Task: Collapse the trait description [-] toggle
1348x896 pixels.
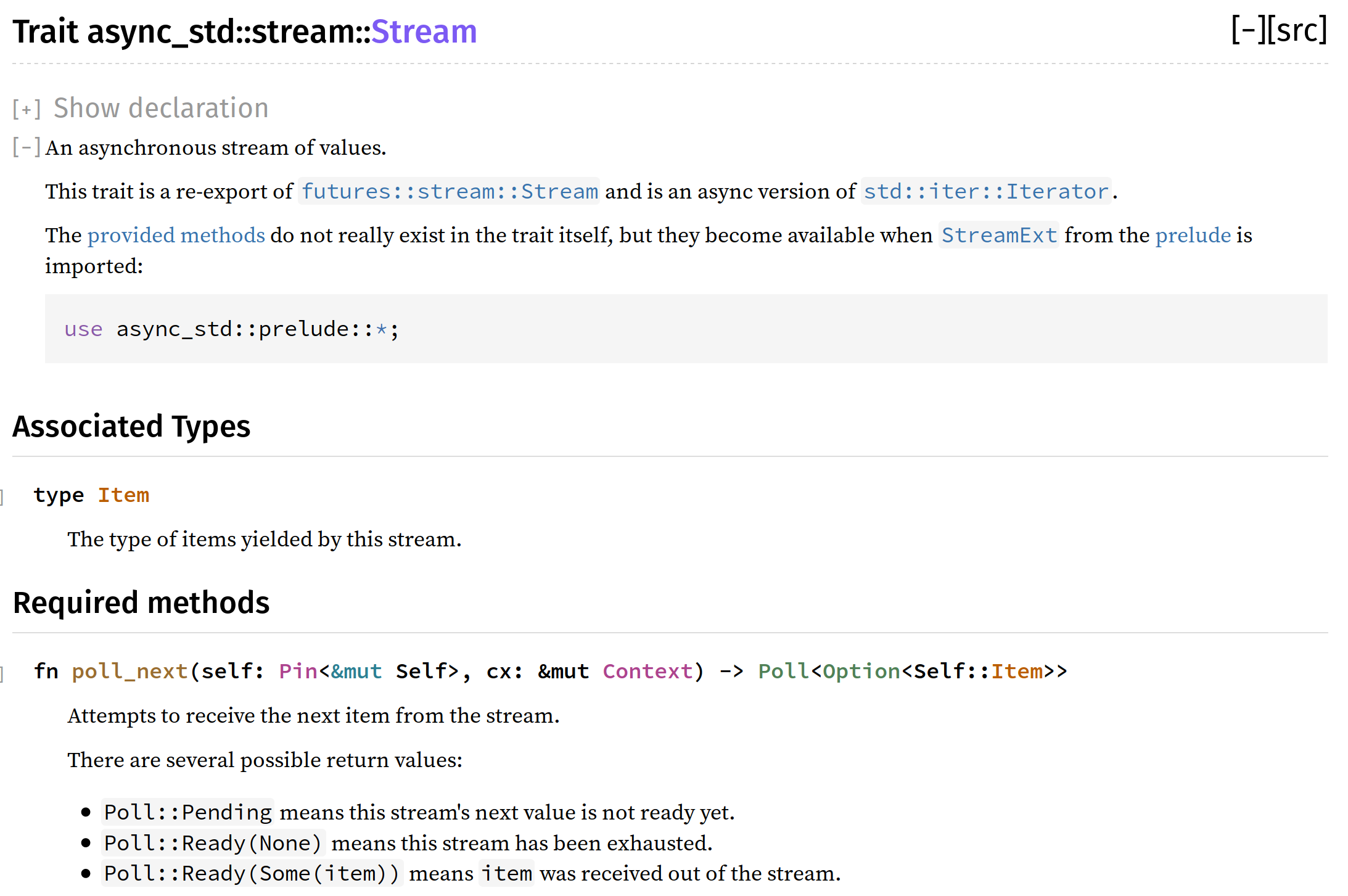Action: point(27,147)
